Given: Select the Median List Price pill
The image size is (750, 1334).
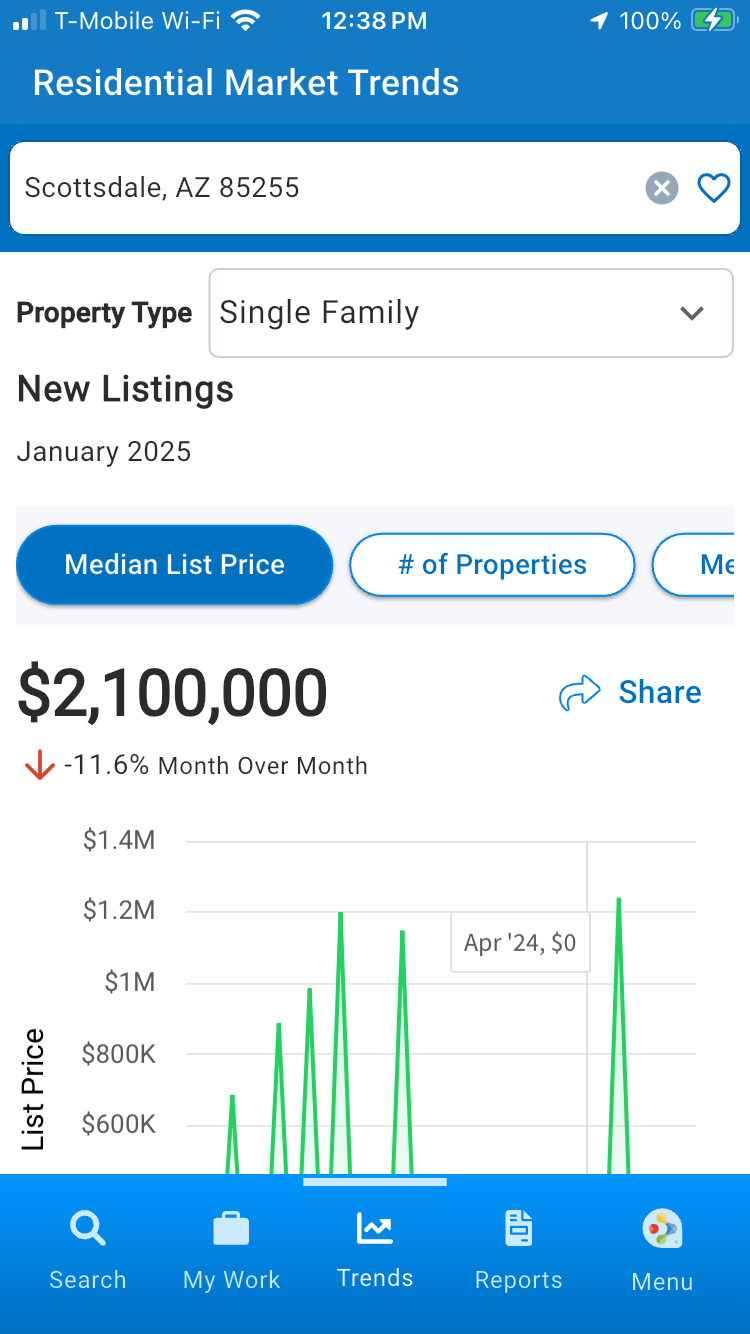Looking at the screenshot, I should (x=175, y=565).
